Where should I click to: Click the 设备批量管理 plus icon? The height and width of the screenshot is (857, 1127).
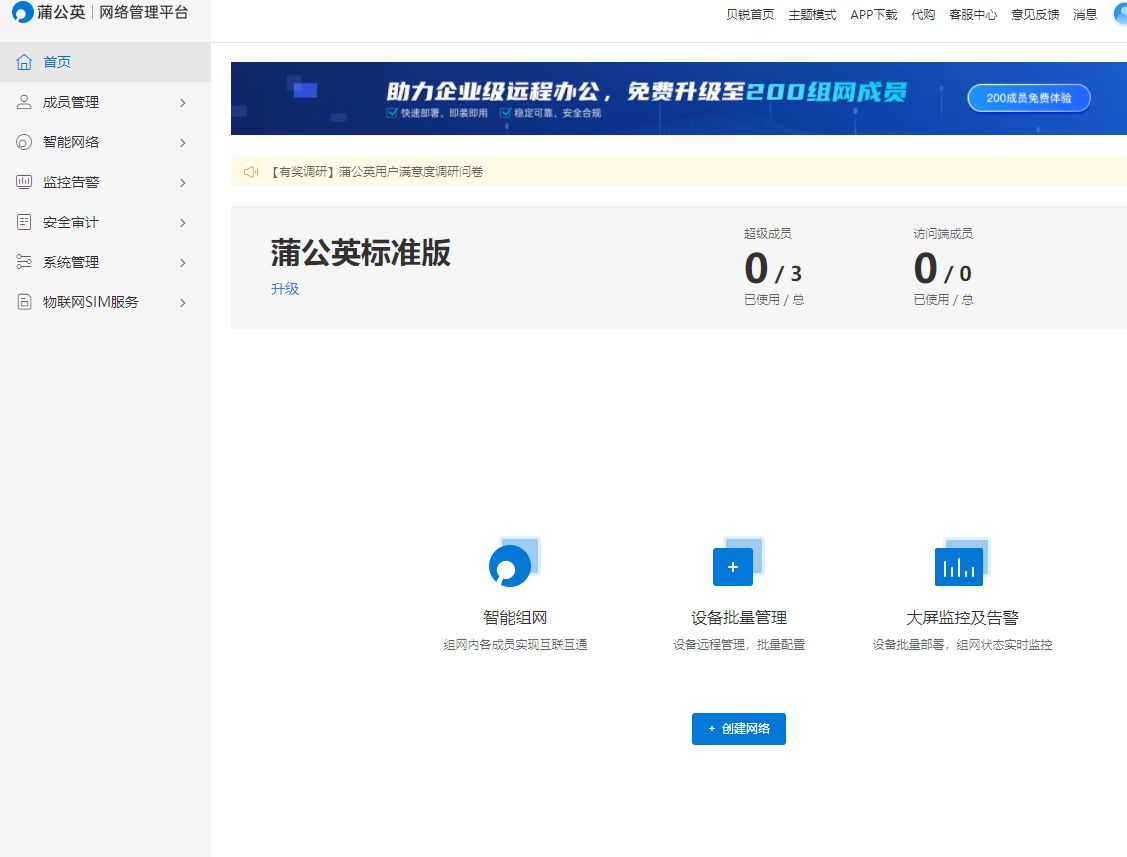735,564
